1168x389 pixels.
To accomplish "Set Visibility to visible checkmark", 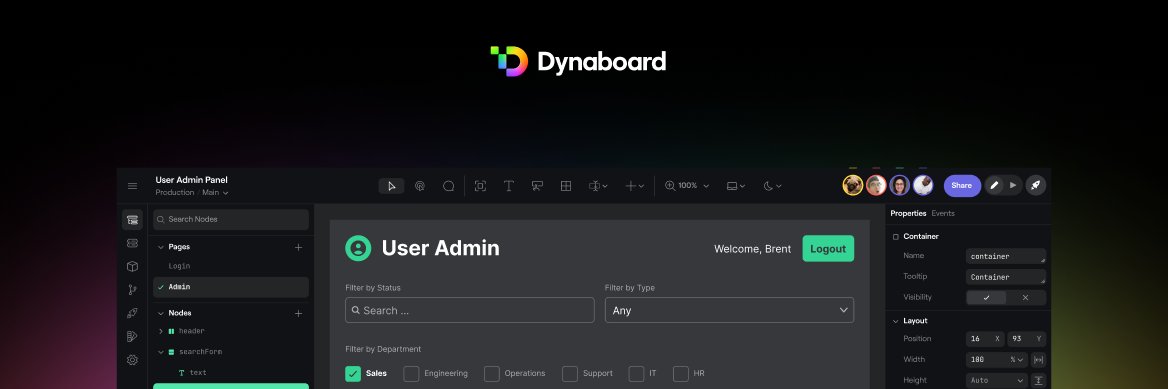I will (x=986, y=297).
